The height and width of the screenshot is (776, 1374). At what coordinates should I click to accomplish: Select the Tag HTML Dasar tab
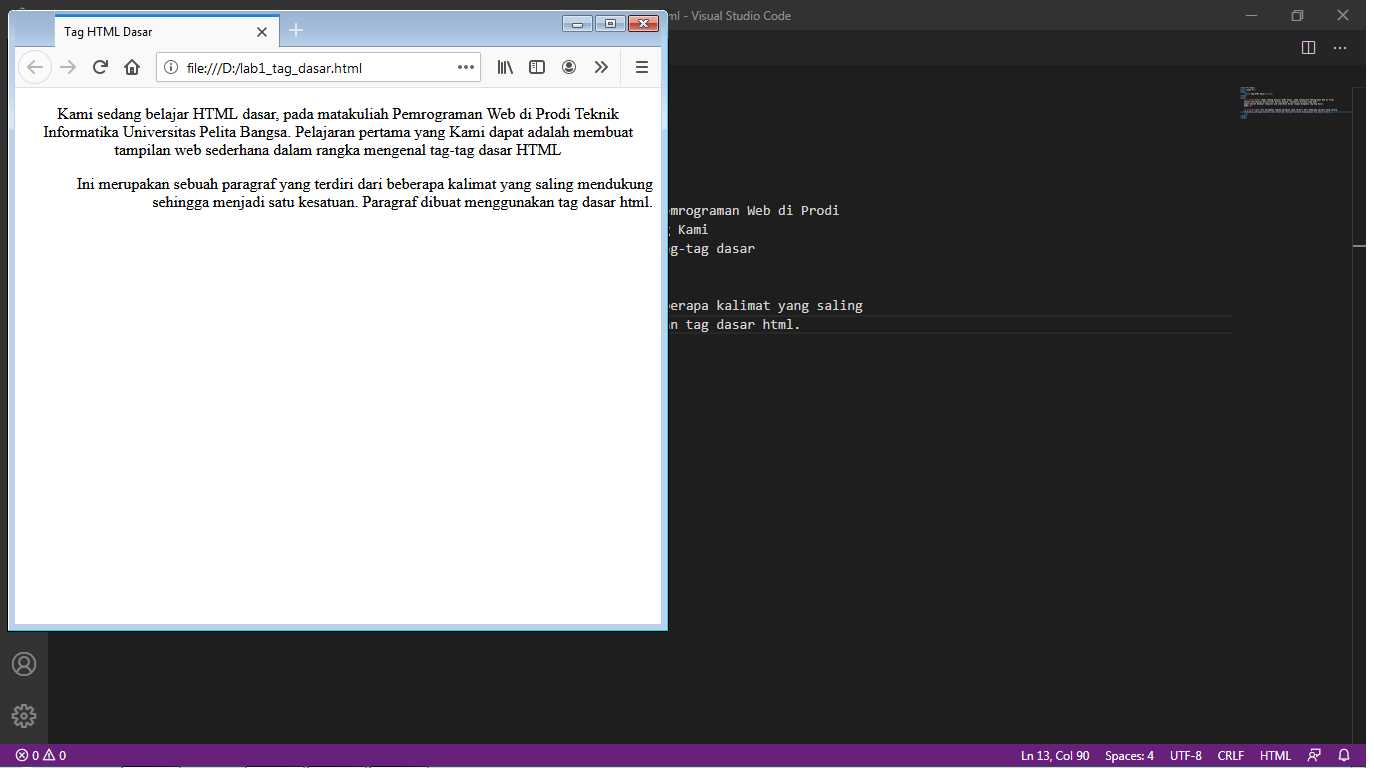[167, 31]
